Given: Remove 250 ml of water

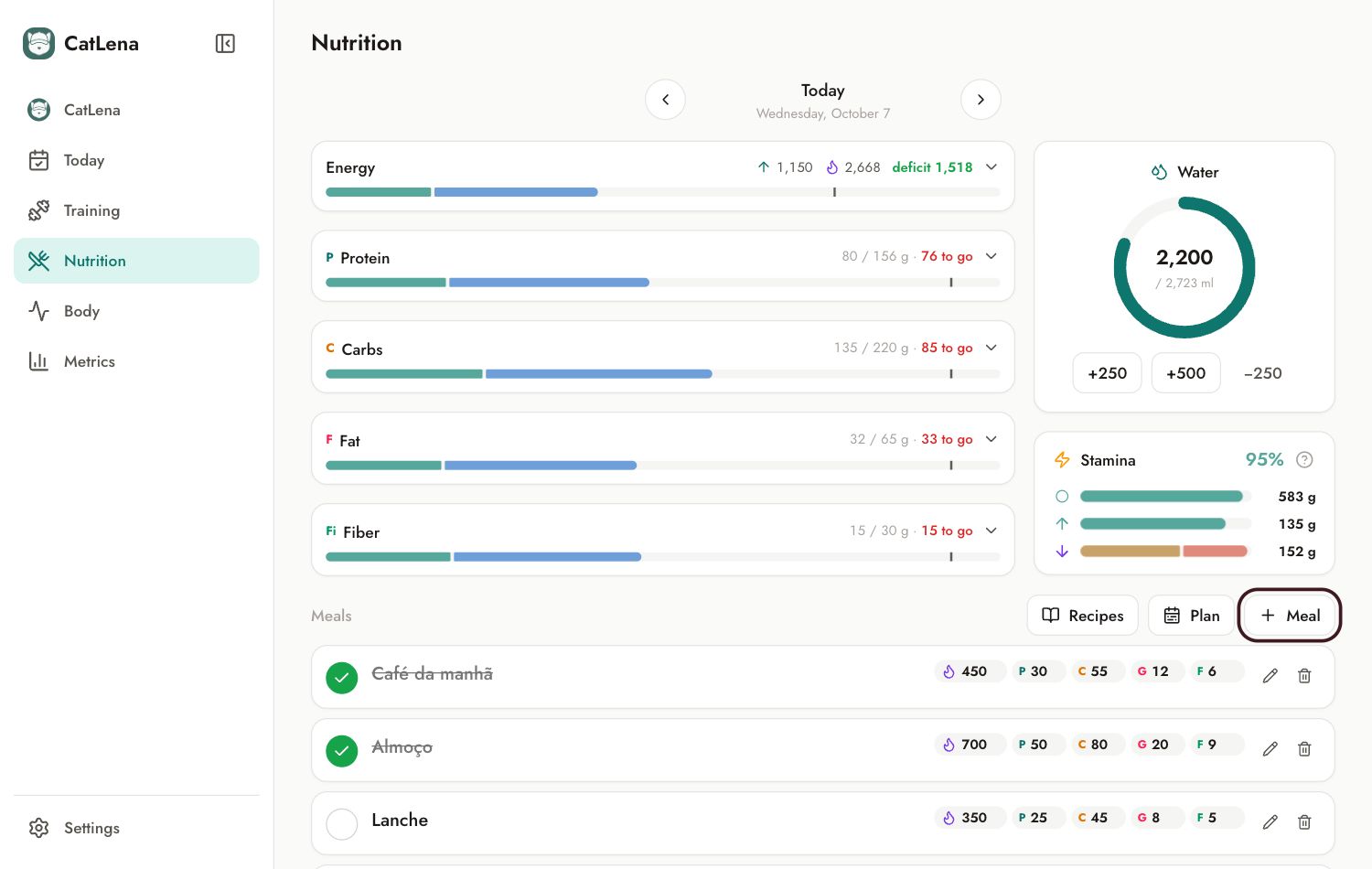Looking at the screenshot, I should pos(1263,373).
